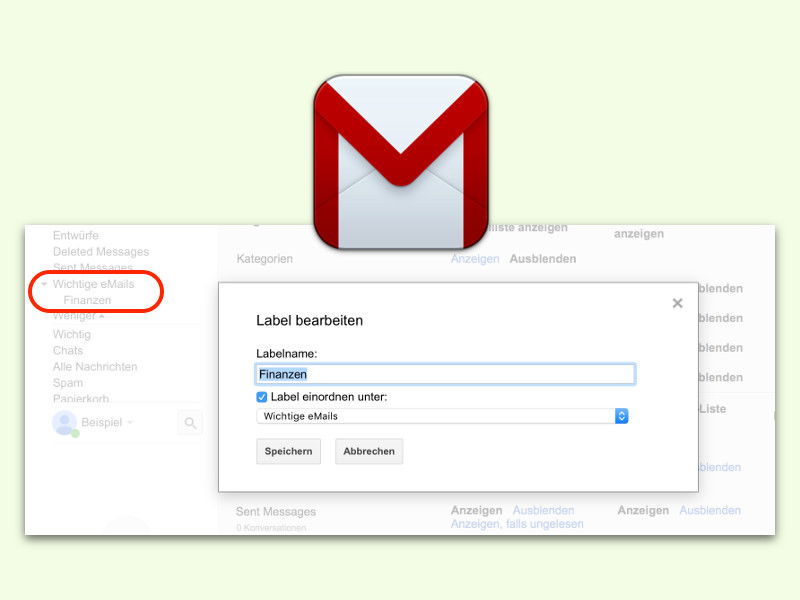Save label with Speichern button
Image resolution: width=800 pixels, height=600 pixels.
[x=288, y=451]
